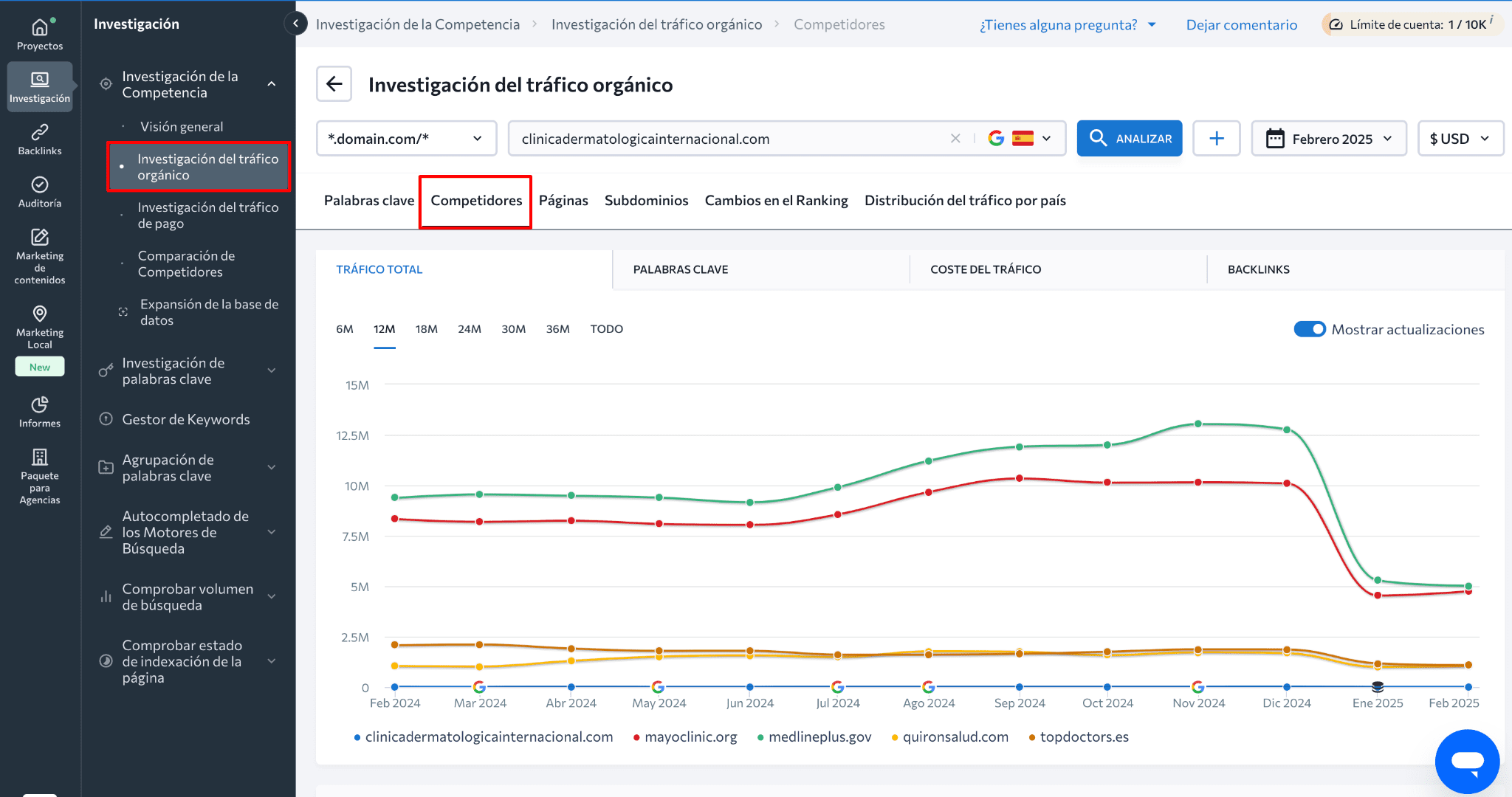Select the 24M time range

[470, 329]
